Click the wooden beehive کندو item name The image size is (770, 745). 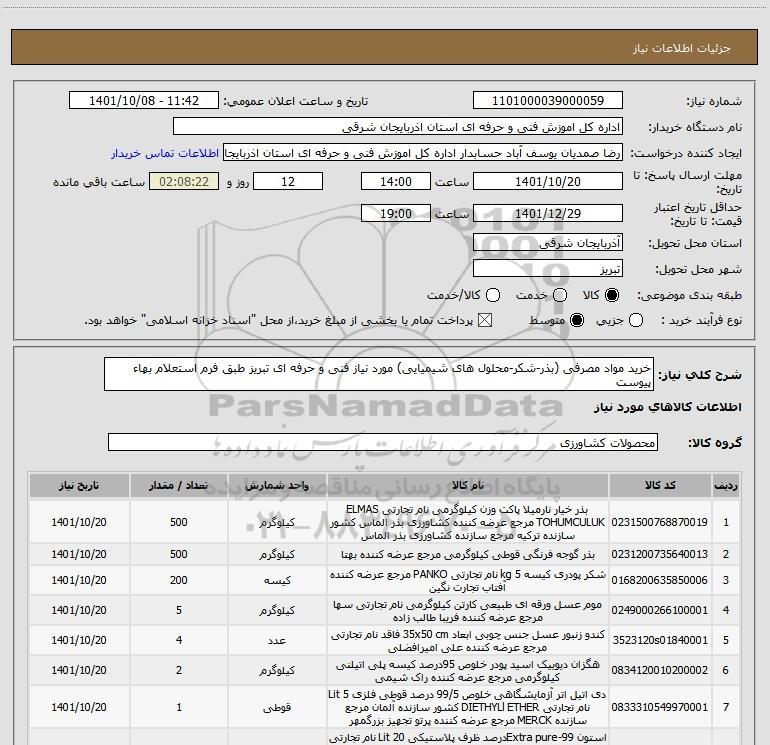pyautogui.click(x=468, y=641)
